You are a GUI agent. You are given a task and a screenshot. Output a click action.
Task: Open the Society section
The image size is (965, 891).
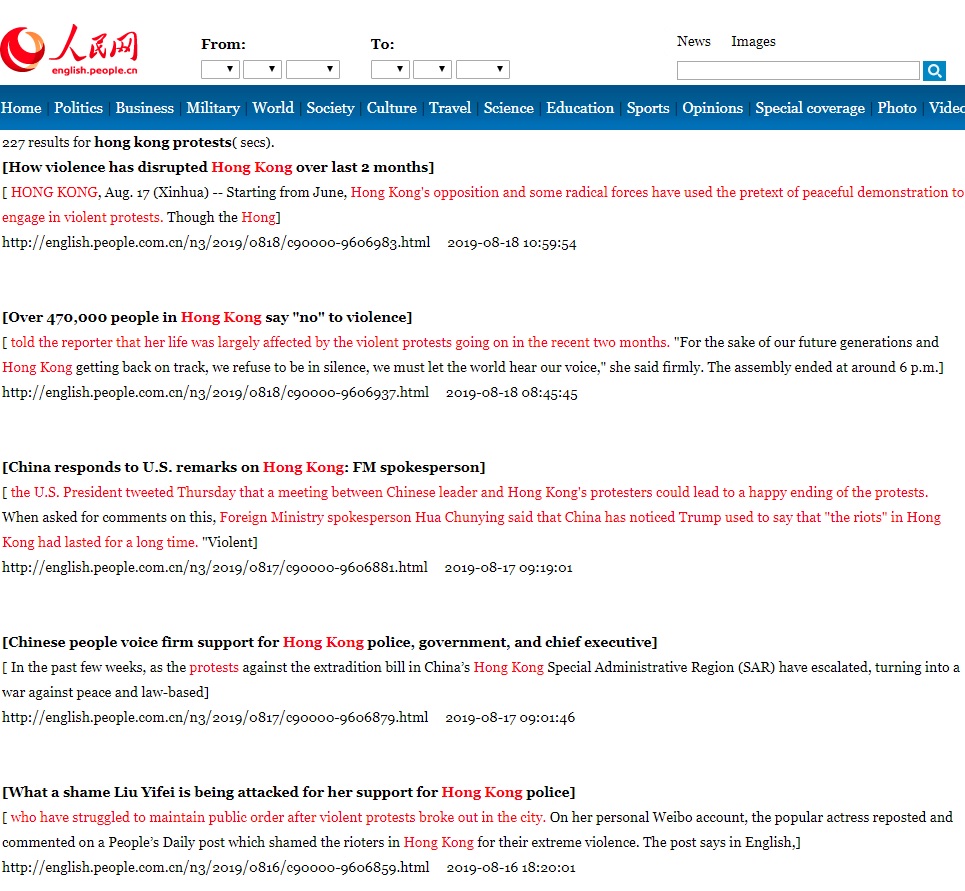coord(330,108)
